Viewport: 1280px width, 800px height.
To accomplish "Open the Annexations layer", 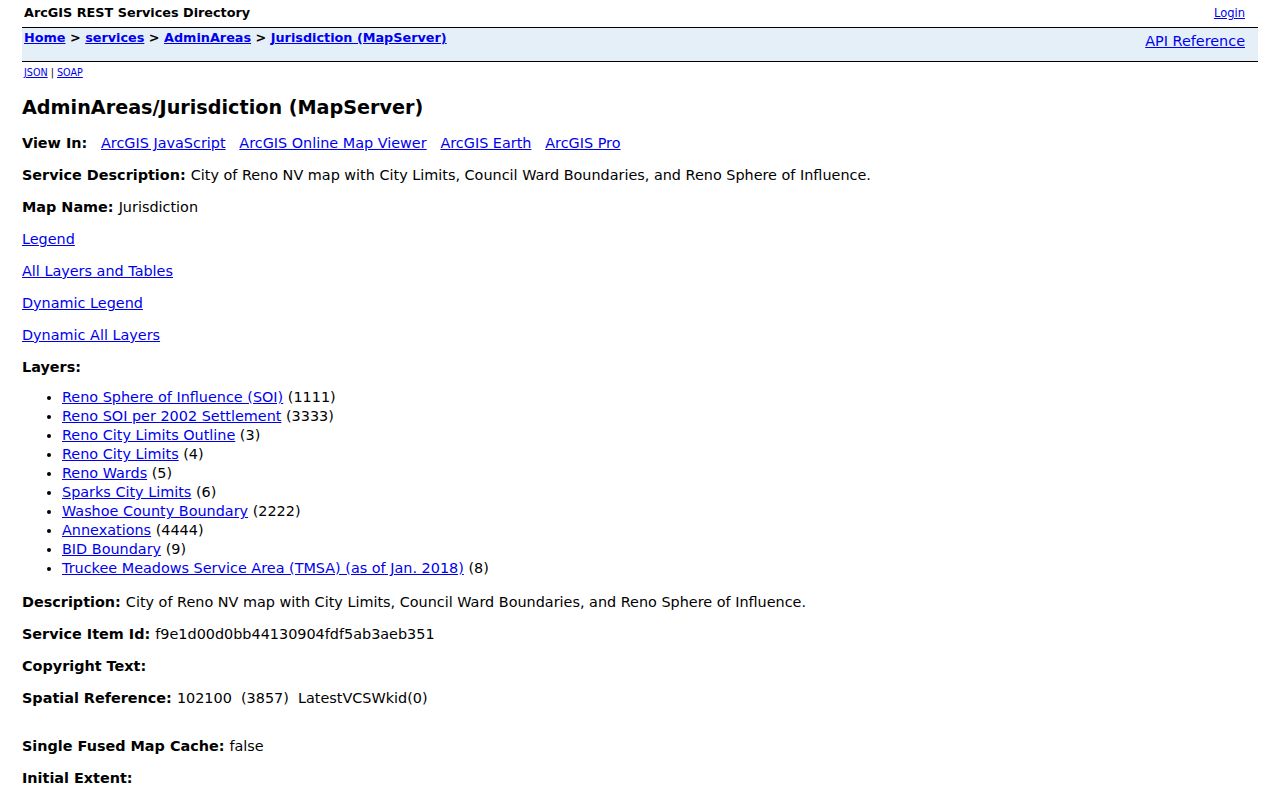I will pyautogui.click(x=106, y=530).
